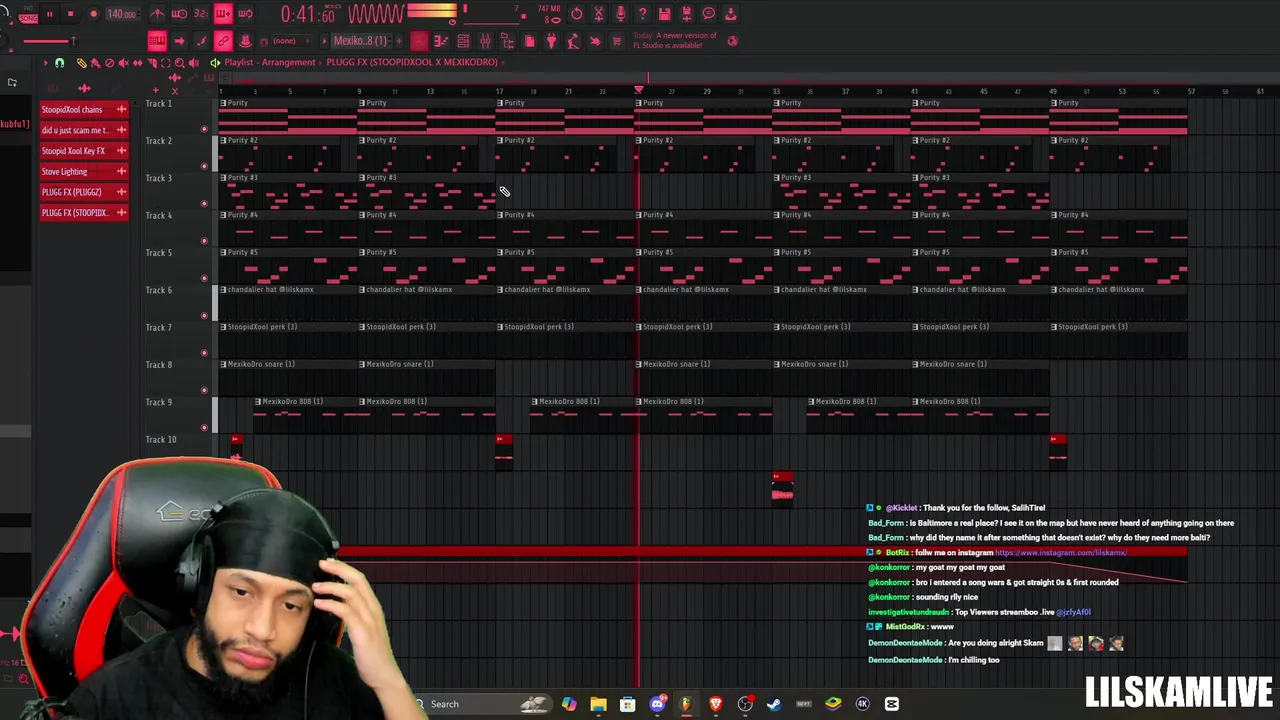This screenshot has width=1280, height=720.
Task: Open the Mexiko..8 (1) pattern selector
Action: (x=360, y=41)
